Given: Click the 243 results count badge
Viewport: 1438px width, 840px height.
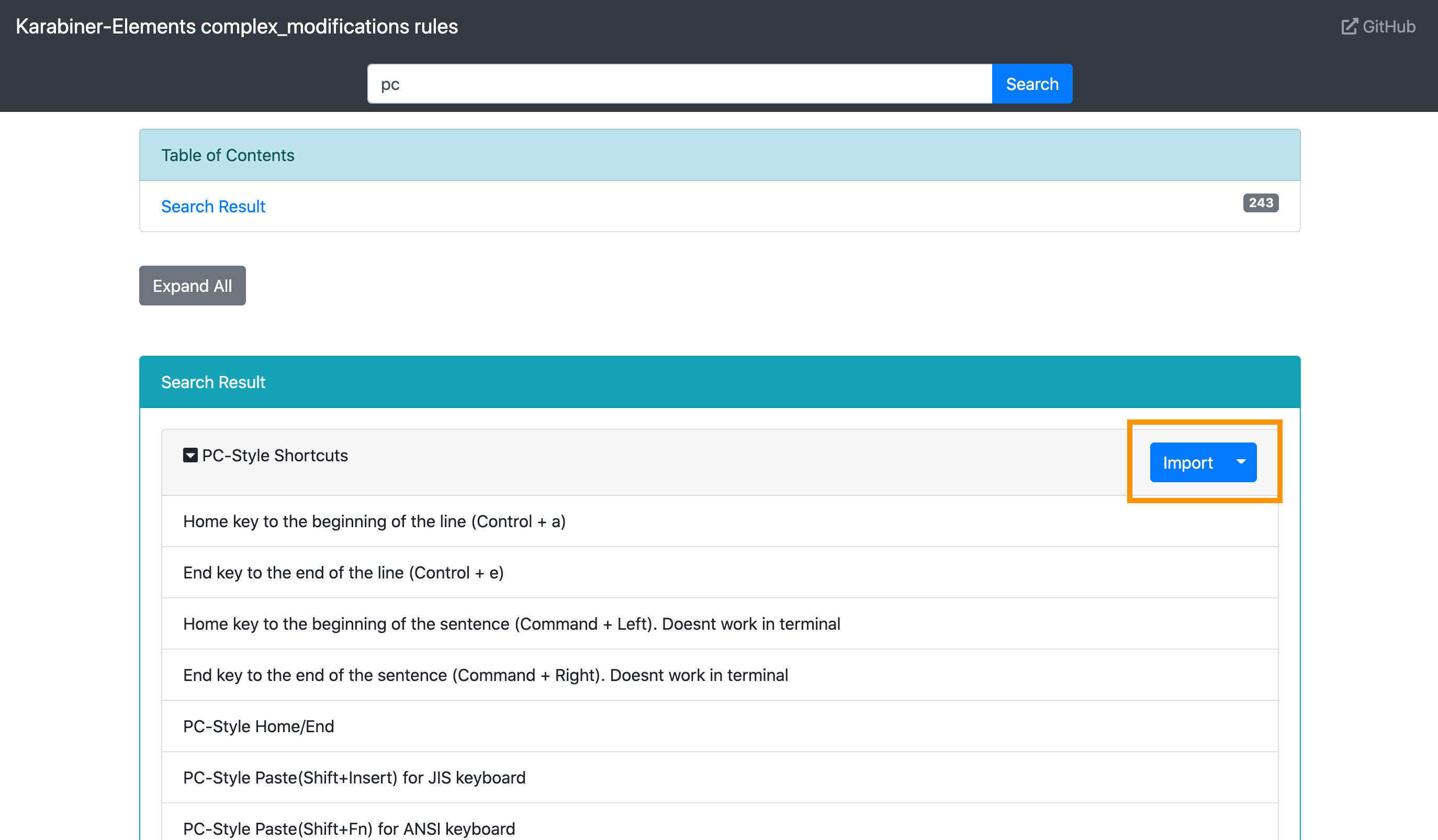Looking at the screenshot, I should (1260, 203).
